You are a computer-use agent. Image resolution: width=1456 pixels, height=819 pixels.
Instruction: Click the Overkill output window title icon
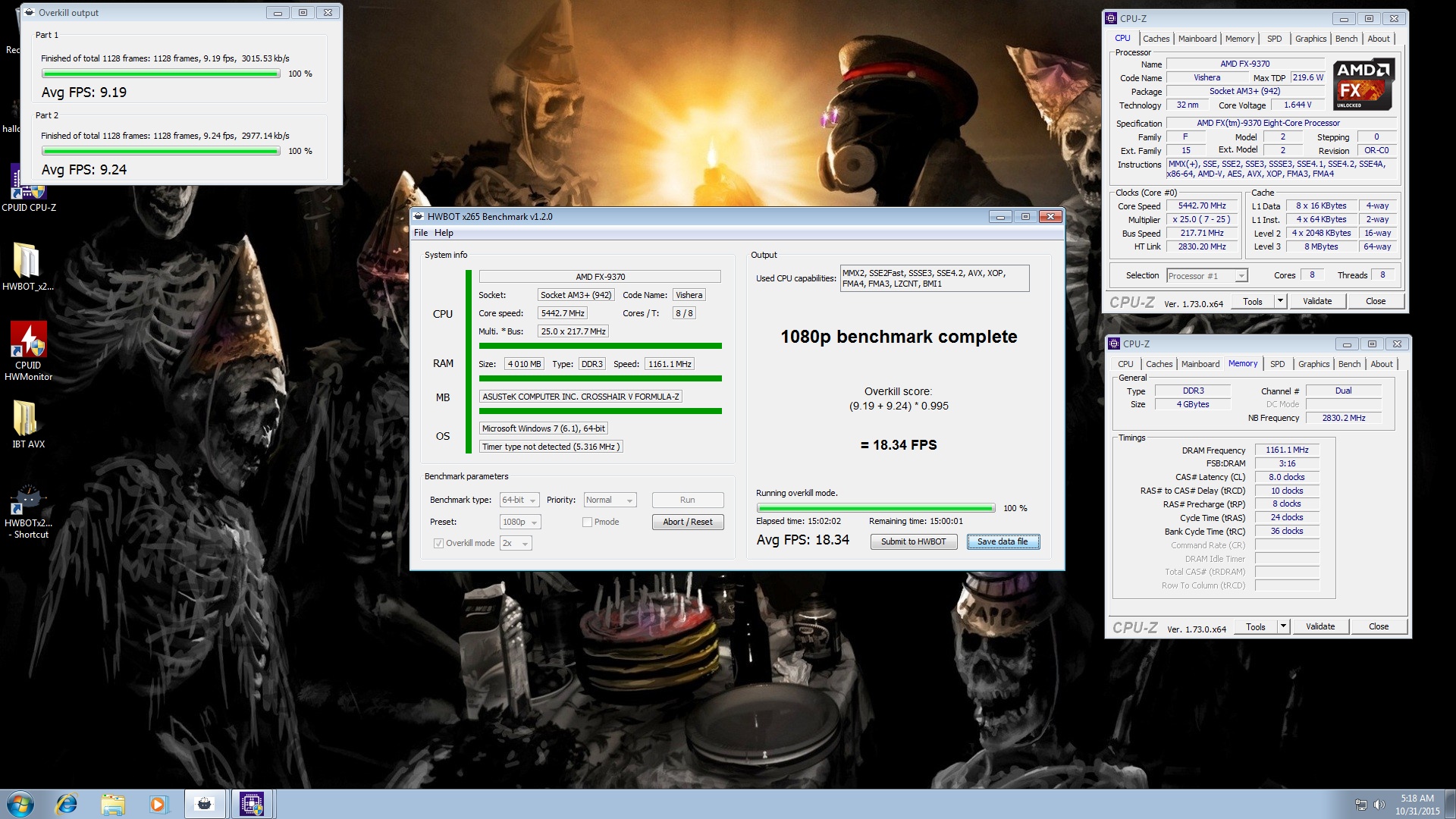[30, 13]
